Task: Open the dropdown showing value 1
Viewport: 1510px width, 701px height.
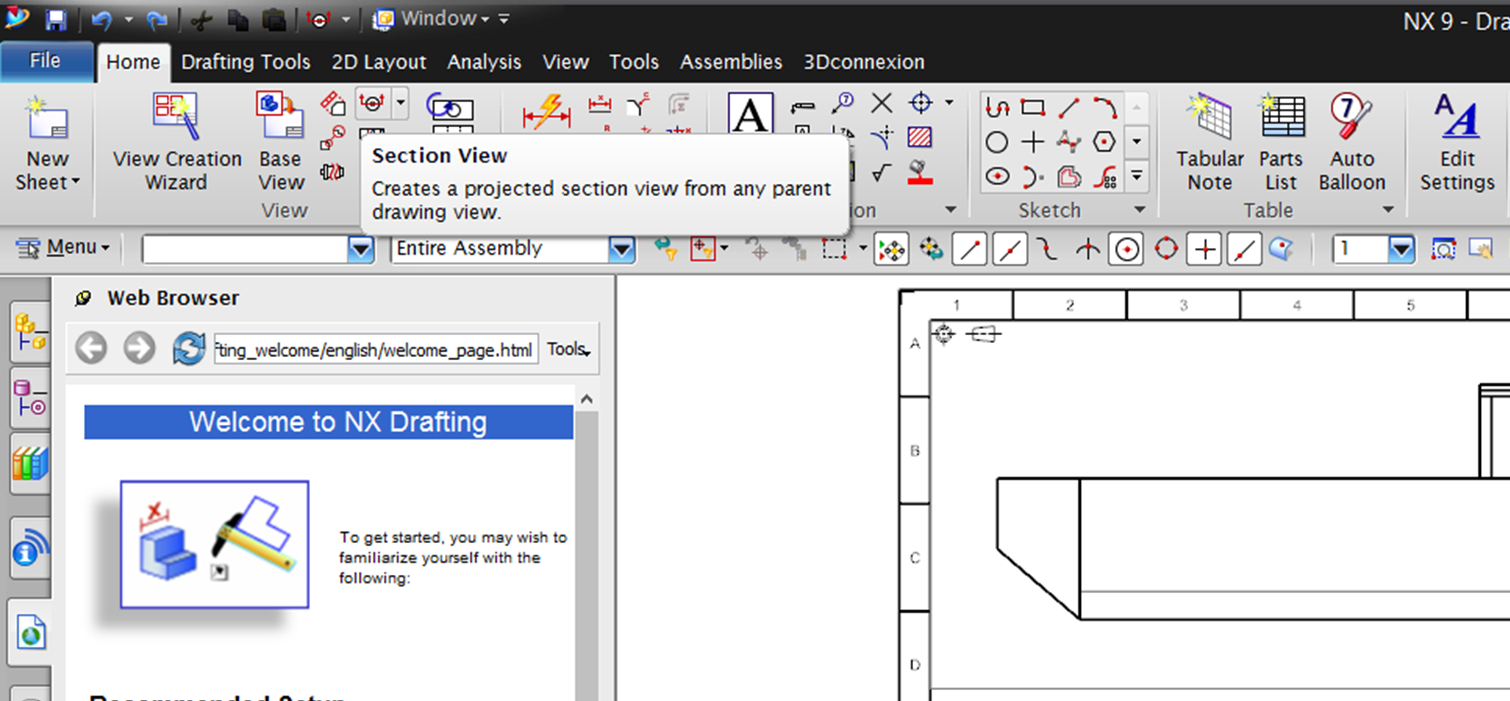Action: 1402,249
